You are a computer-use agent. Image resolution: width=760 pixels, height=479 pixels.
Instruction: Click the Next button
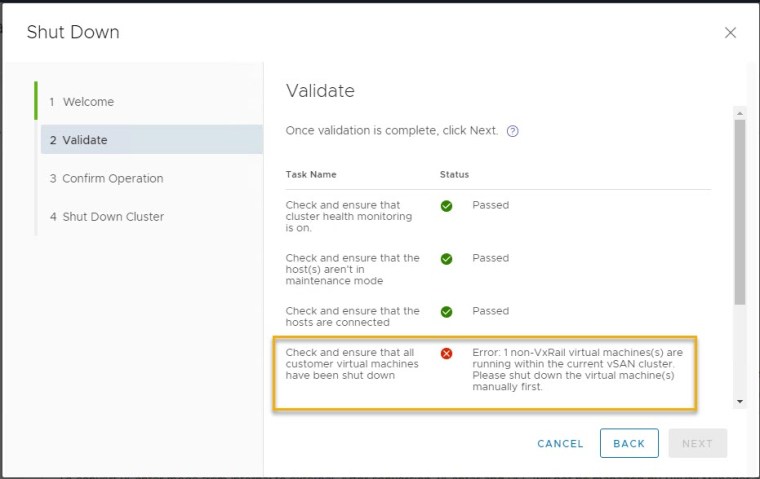pos(697,443)
